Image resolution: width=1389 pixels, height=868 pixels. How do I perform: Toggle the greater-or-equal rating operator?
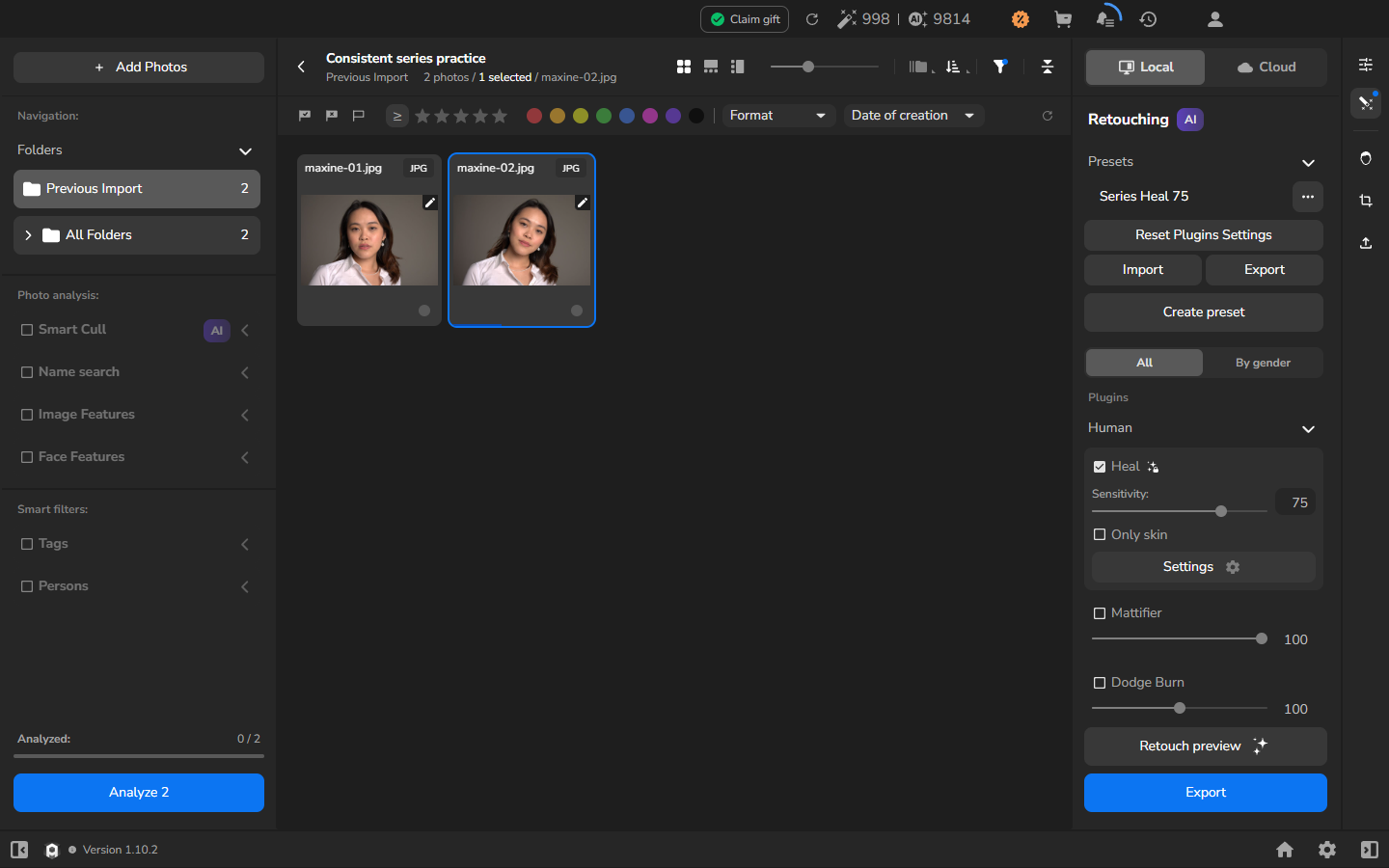(397, 116)
